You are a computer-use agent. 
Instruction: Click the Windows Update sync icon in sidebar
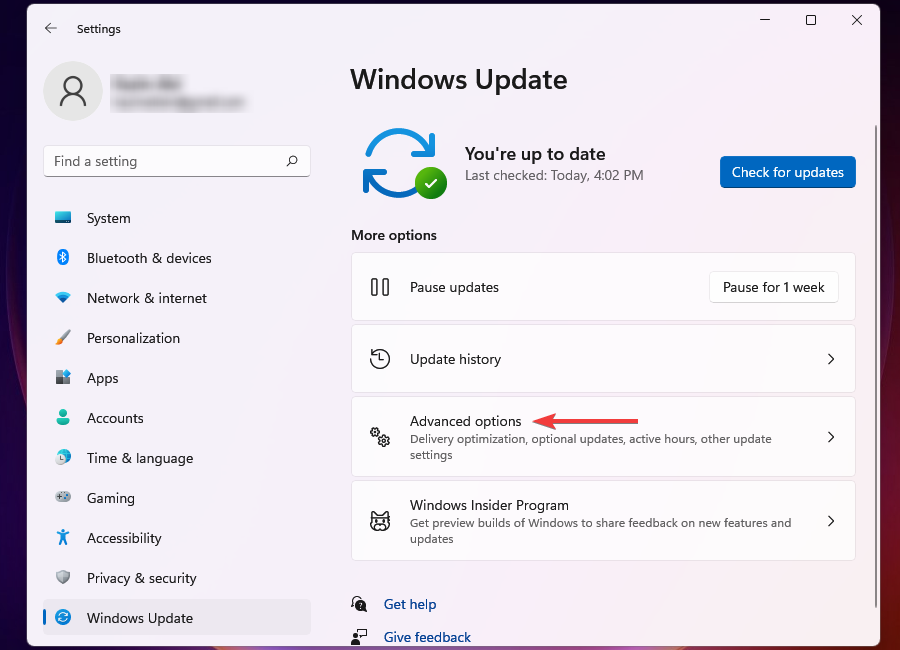click(63, 617)
